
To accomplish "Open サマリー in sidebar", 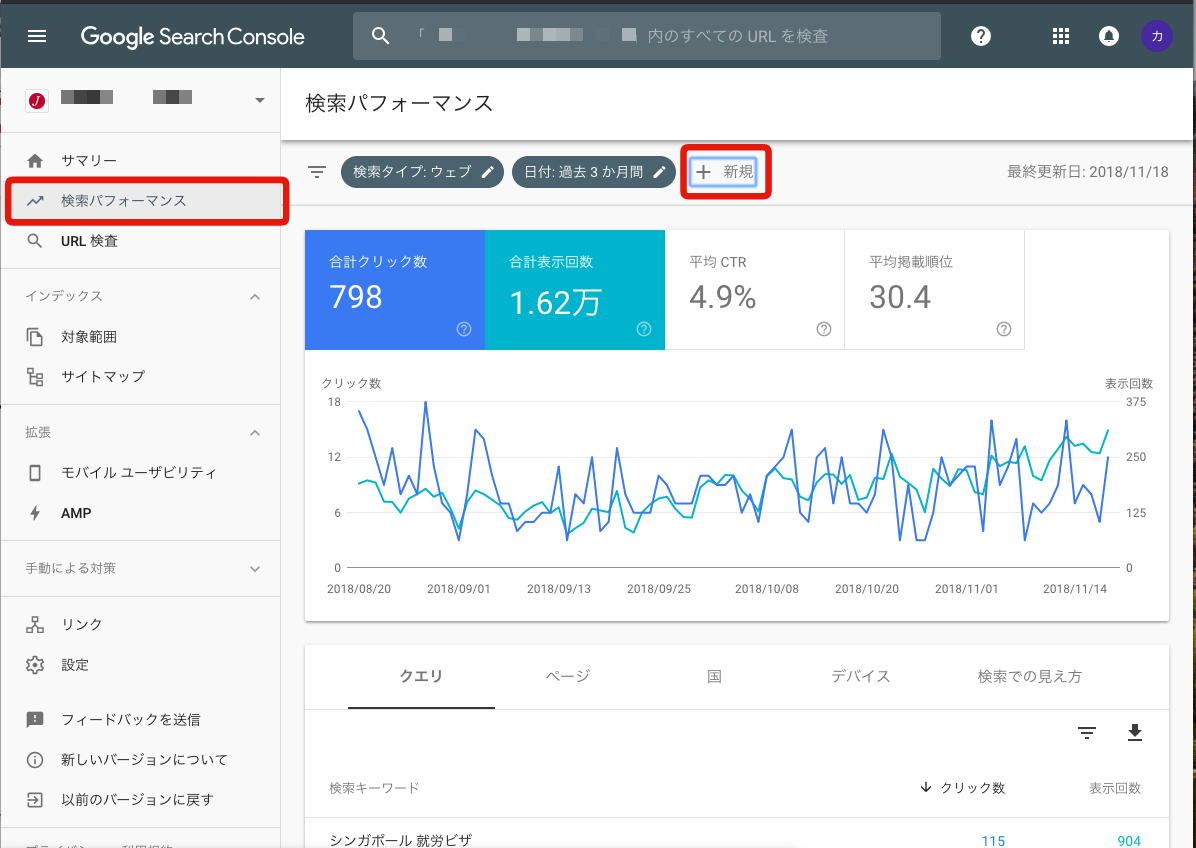I will pyautogui.click(x=140, y=160).
